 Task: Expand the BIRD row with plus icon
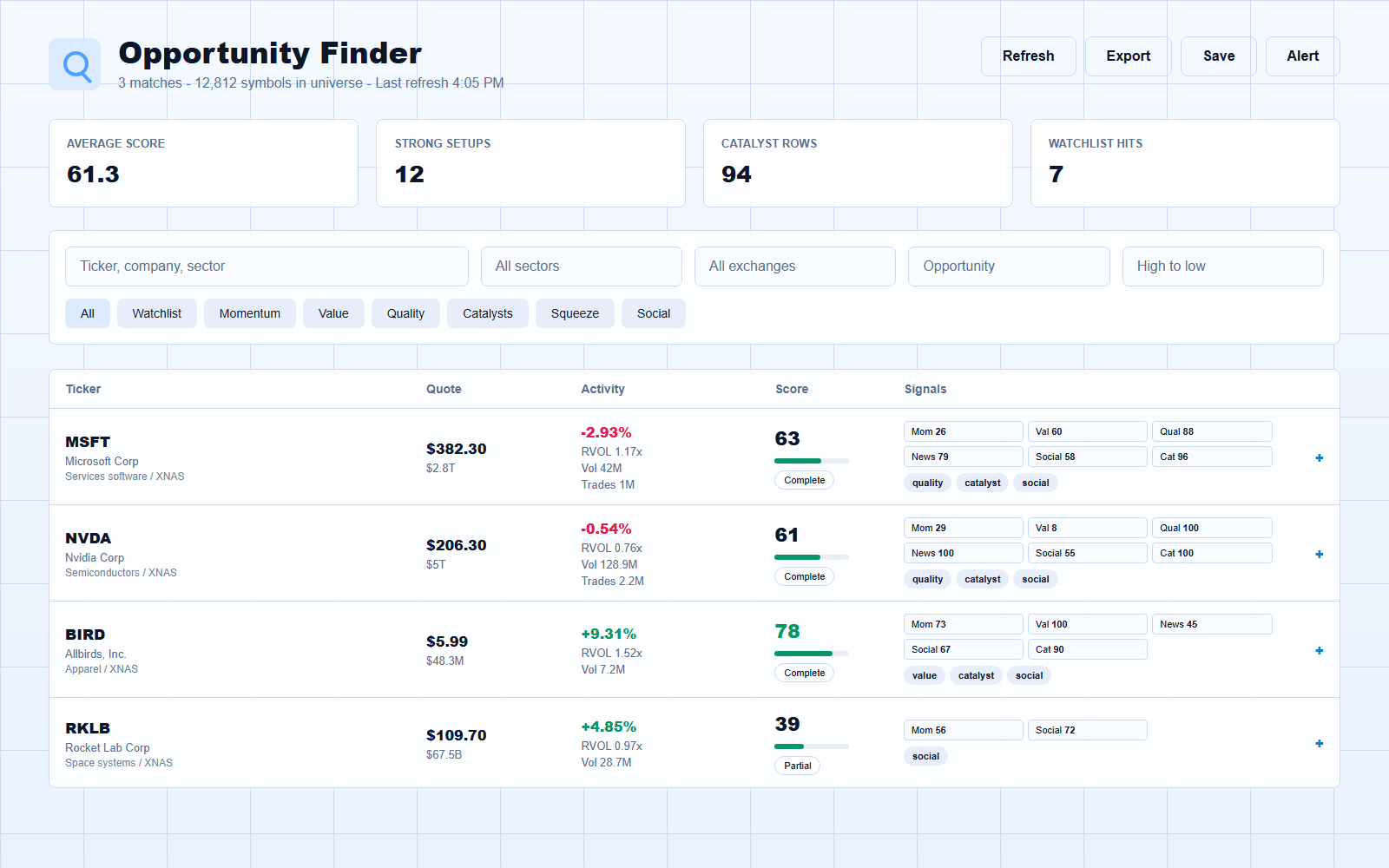click(x=1319, y=650)
